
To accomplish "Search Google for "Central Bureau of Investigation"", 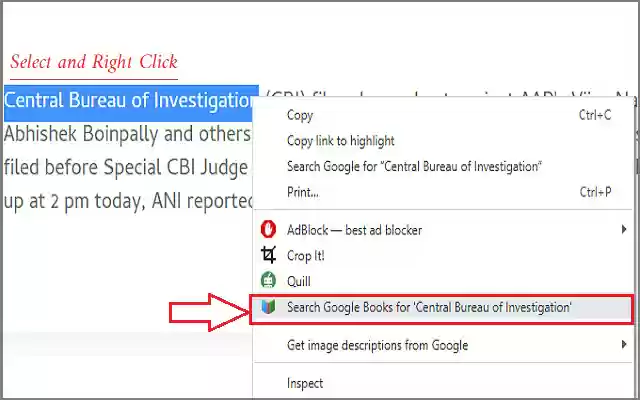I will point(444,167).
